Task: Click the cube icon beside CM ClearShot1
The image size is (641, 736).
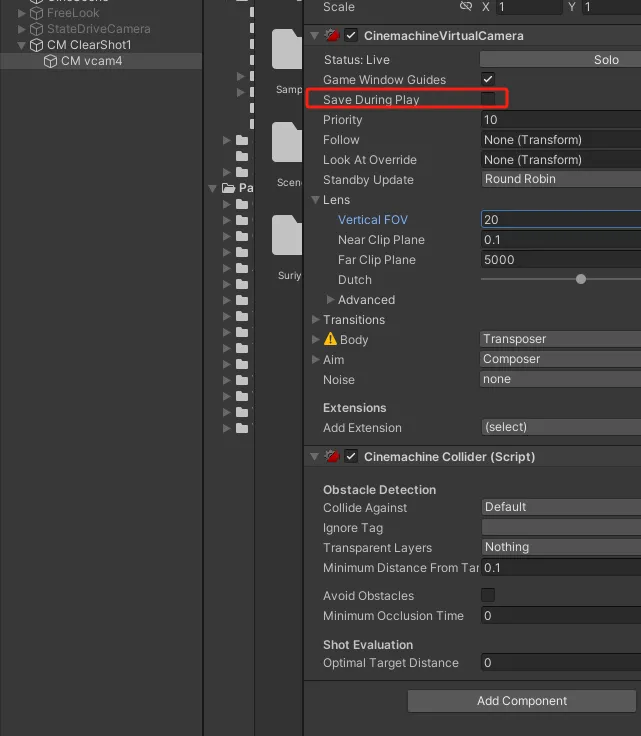Action: (36, 45)
